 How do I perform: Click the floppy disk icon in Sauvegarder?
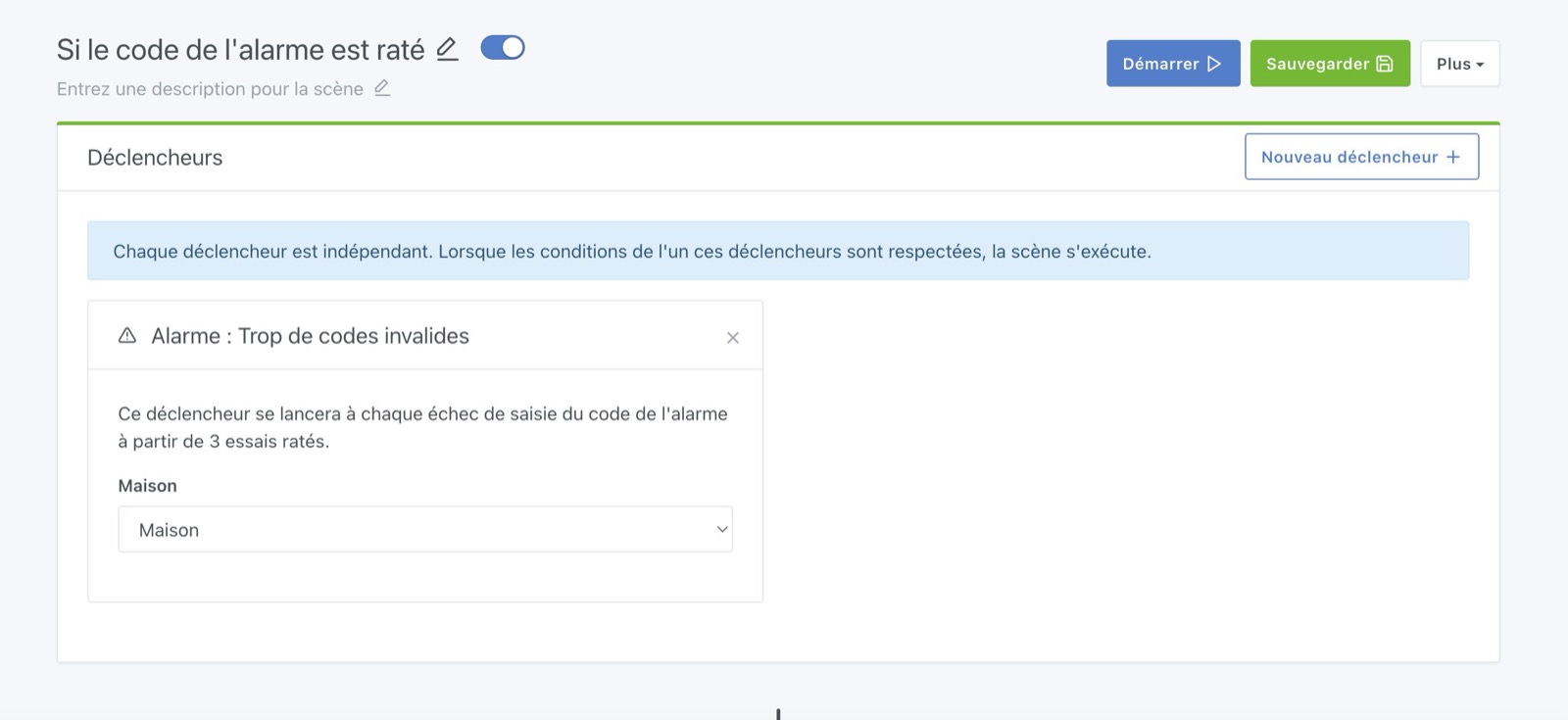1385,64
